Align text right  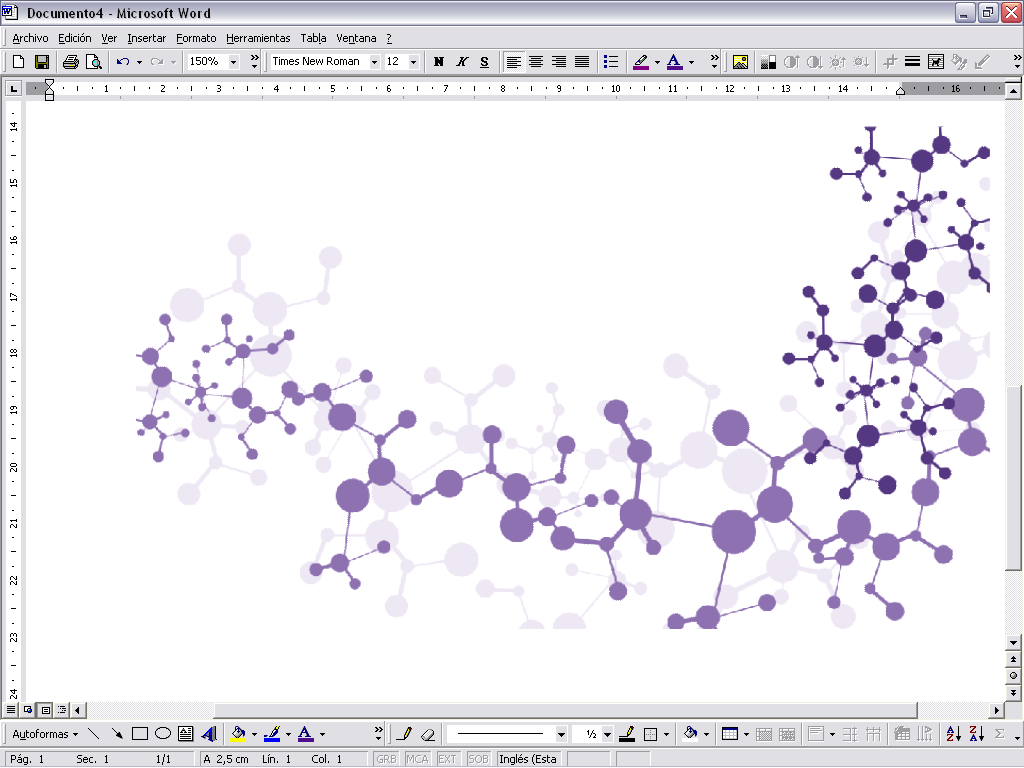click(559, 62)
